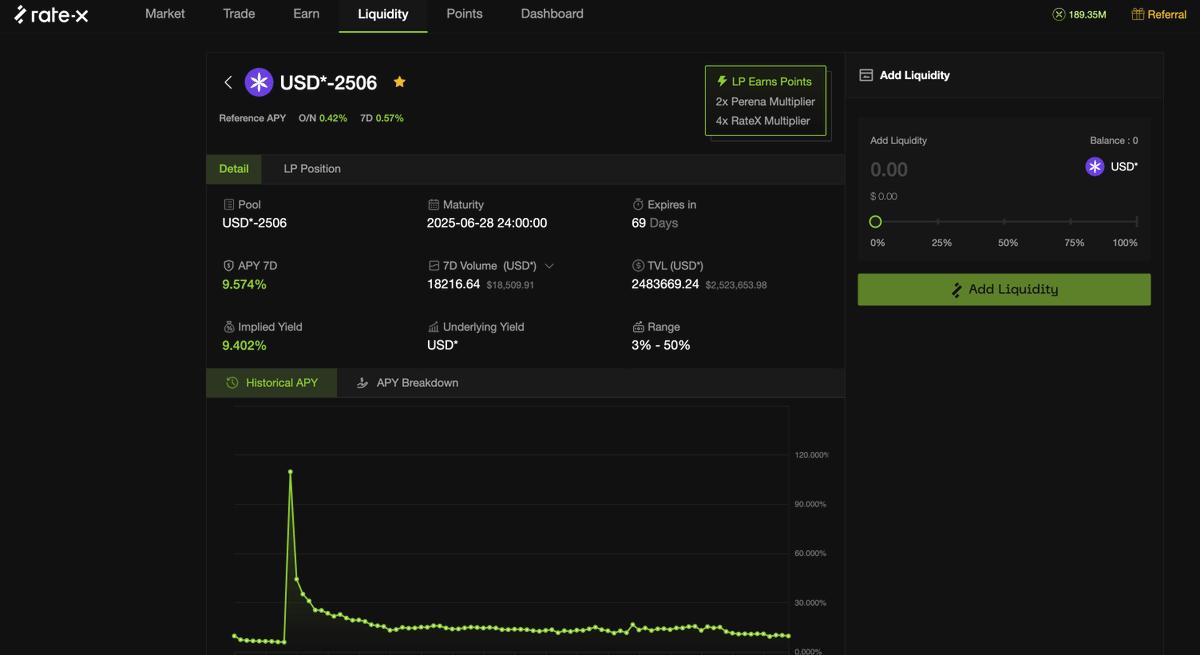The height and width of the screenshot is (655, 1200).
Task: Click the lightning bolt LP Earns Points icon
Action: coord(722,81)
